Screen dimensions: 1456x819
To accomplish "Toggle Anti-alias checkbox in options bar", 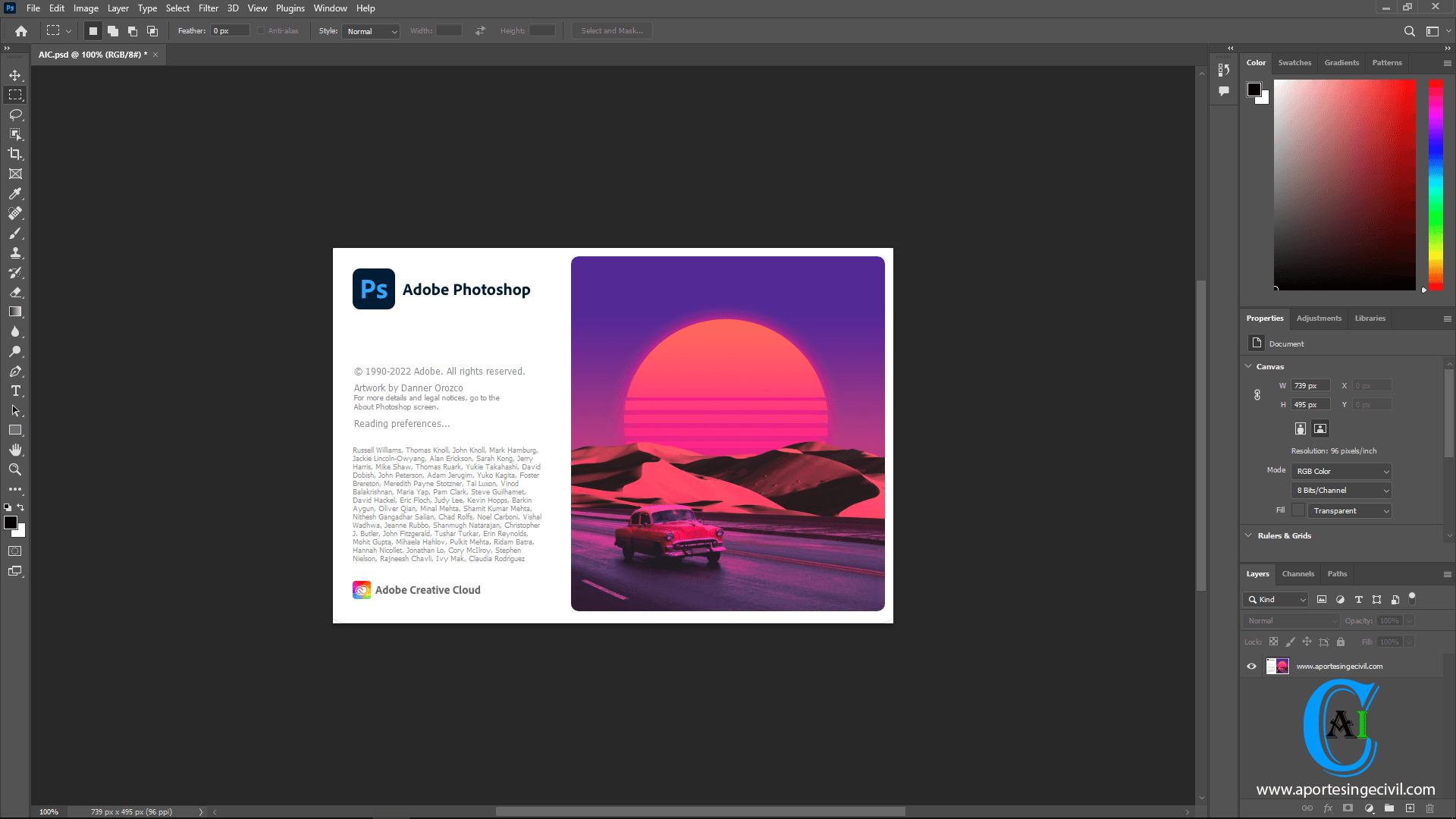I will click(260, 31).
